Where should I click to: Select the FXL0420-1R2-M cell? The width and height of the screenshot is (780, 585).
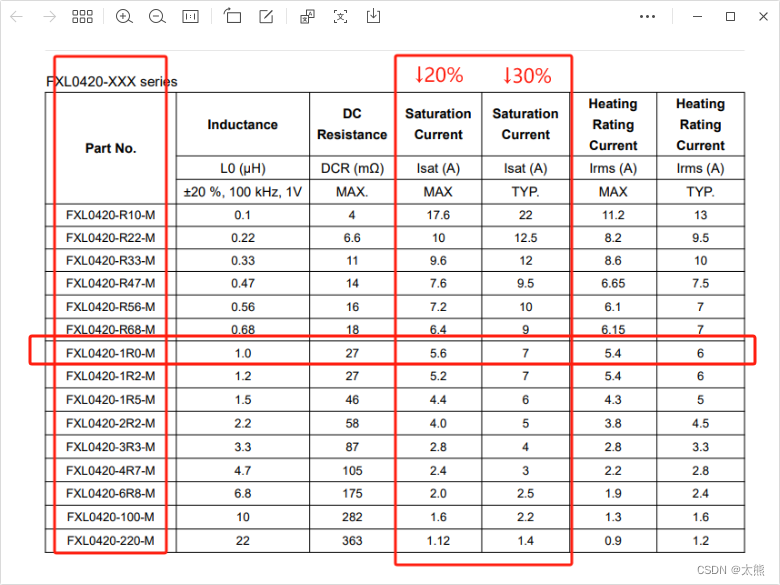110,376
